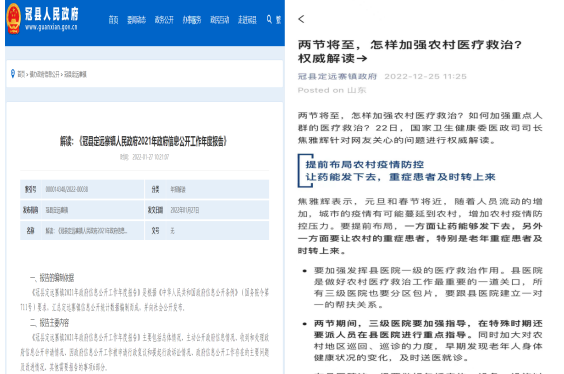Viewport: 564px width, 374px height.
Task: Open 走进冠县 navigation item
Action: coord(247,20)
